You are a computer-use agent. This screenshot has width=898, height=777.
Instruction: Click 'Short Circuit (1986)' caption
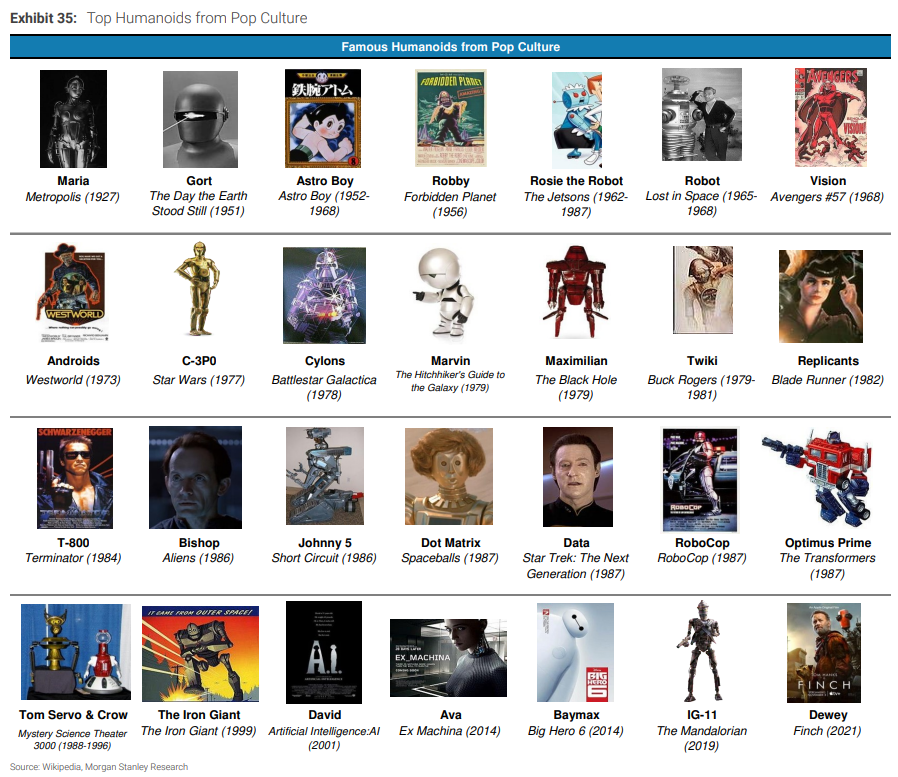[x=324, y=558]
